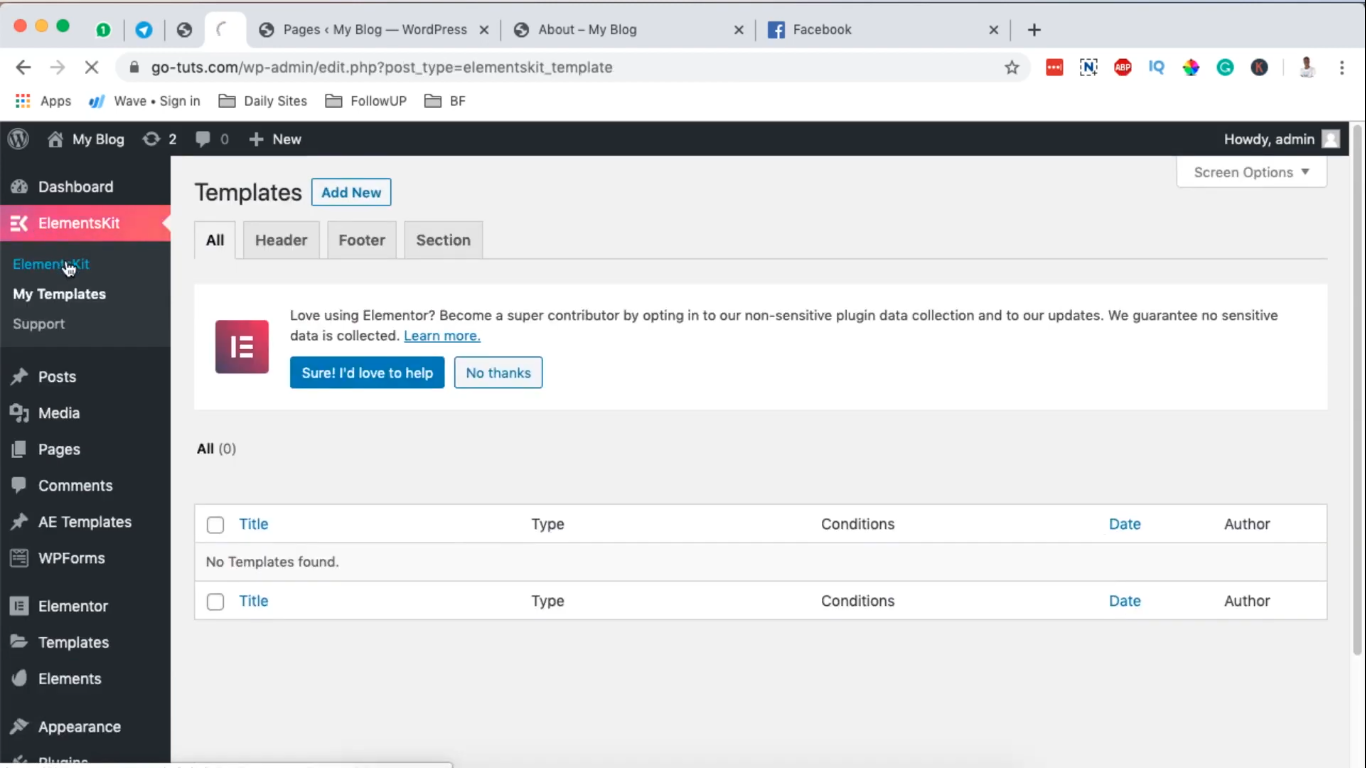This screenshot has width=1366, height=768.
Task: Sort by Title in table header
Action: click(254, 524)
